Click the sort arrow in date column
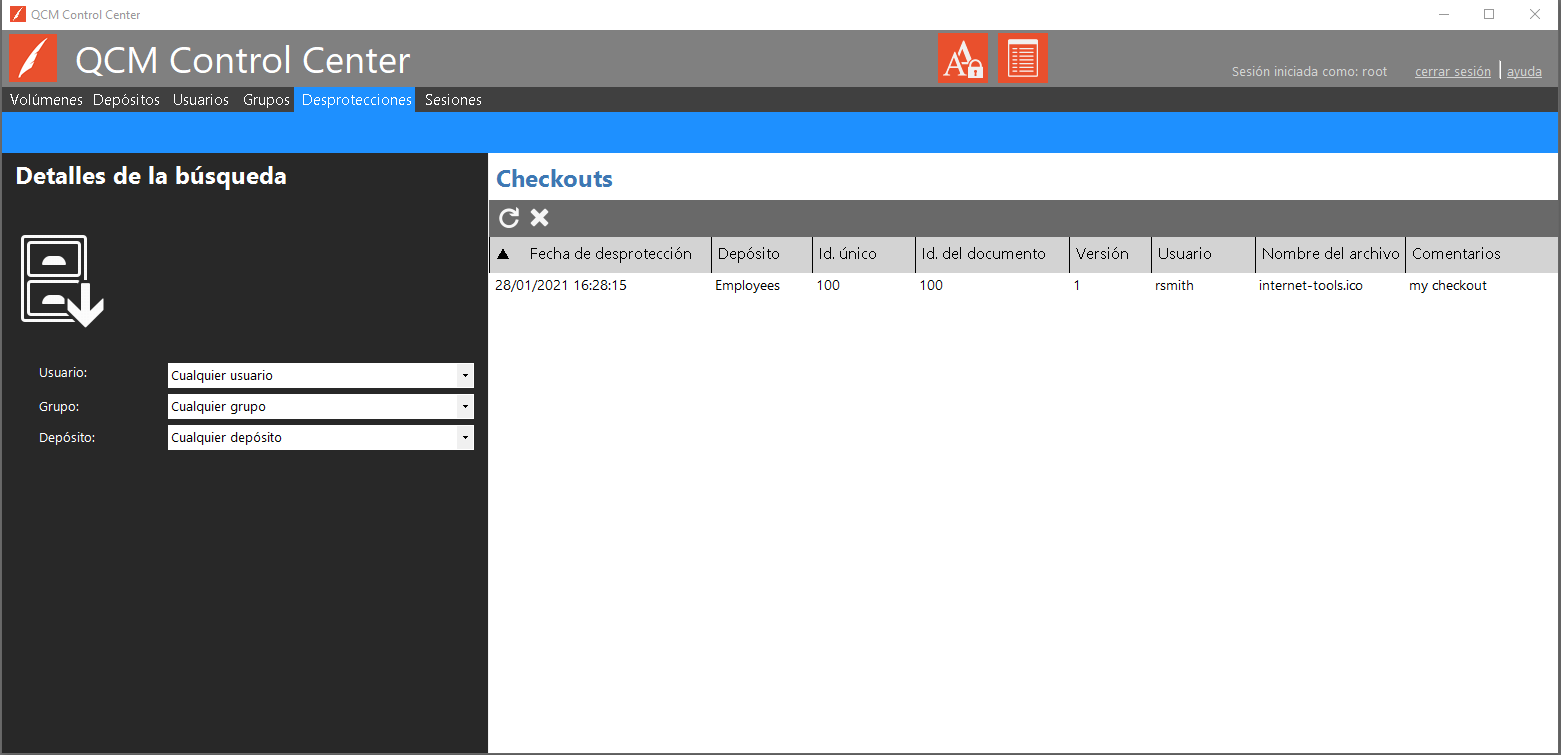This screenshot has height=755, width=1561. pos(503,254)
